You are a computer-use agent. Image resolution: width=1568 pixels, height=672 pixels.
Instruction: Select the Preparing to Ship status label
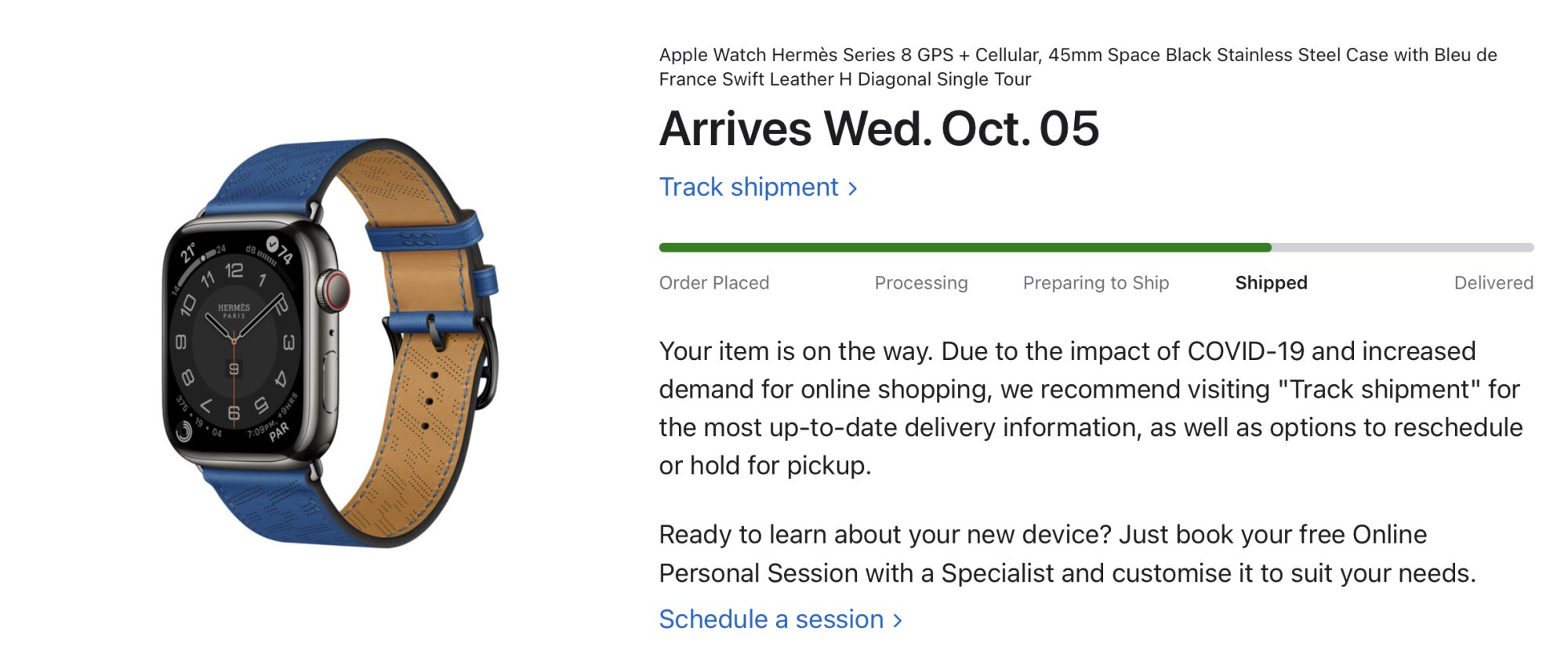click(1095, 283)
